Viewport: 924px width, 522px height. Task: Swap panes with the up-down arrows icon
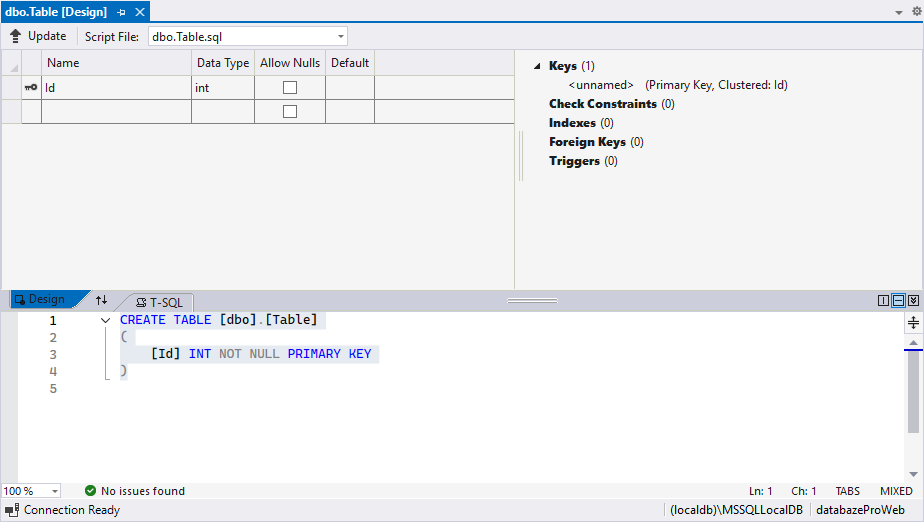point(101,300)
